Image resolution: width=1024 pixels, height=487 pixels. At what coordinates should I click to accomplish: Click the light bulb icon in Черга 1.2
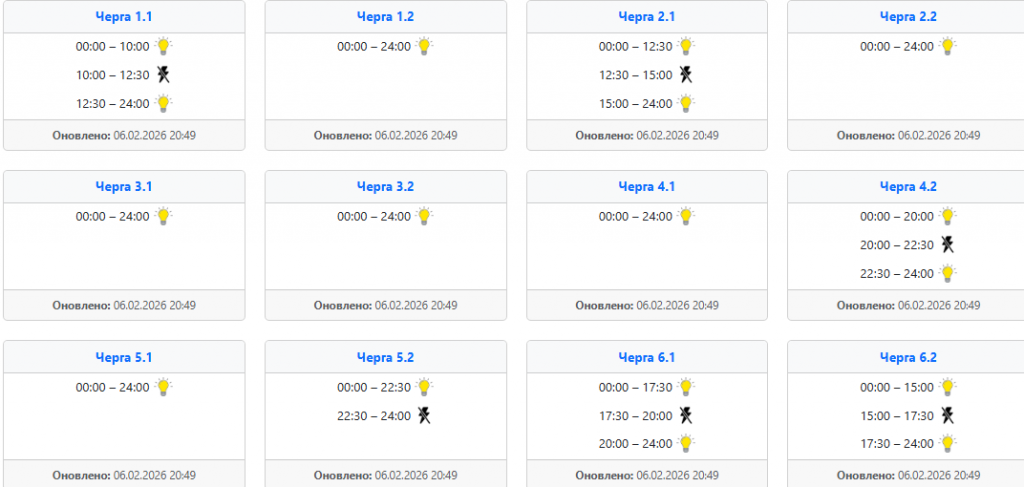tap(424, 46)
